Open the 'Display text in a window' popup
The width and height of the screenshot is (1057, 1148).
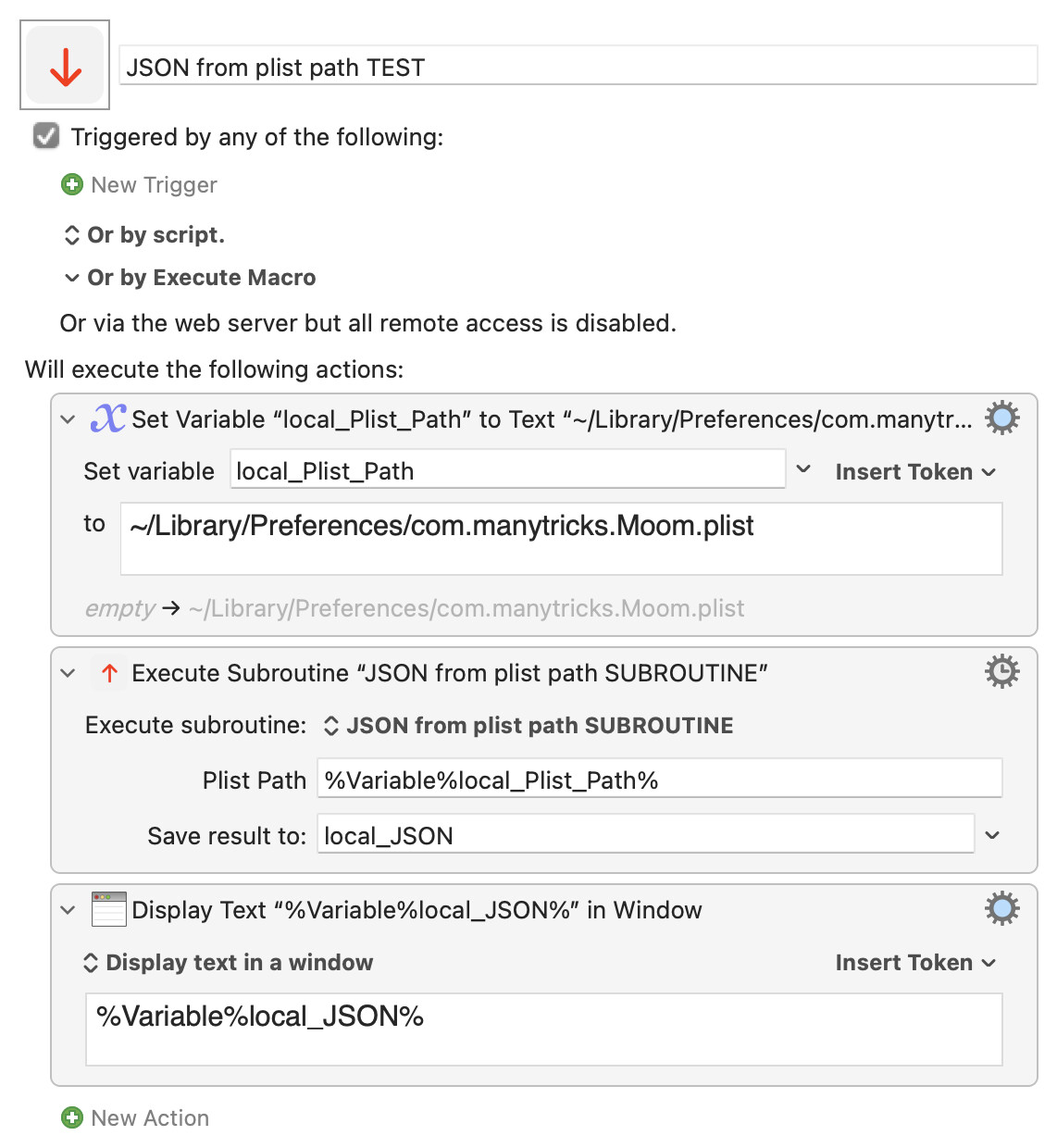coord(229,963)
